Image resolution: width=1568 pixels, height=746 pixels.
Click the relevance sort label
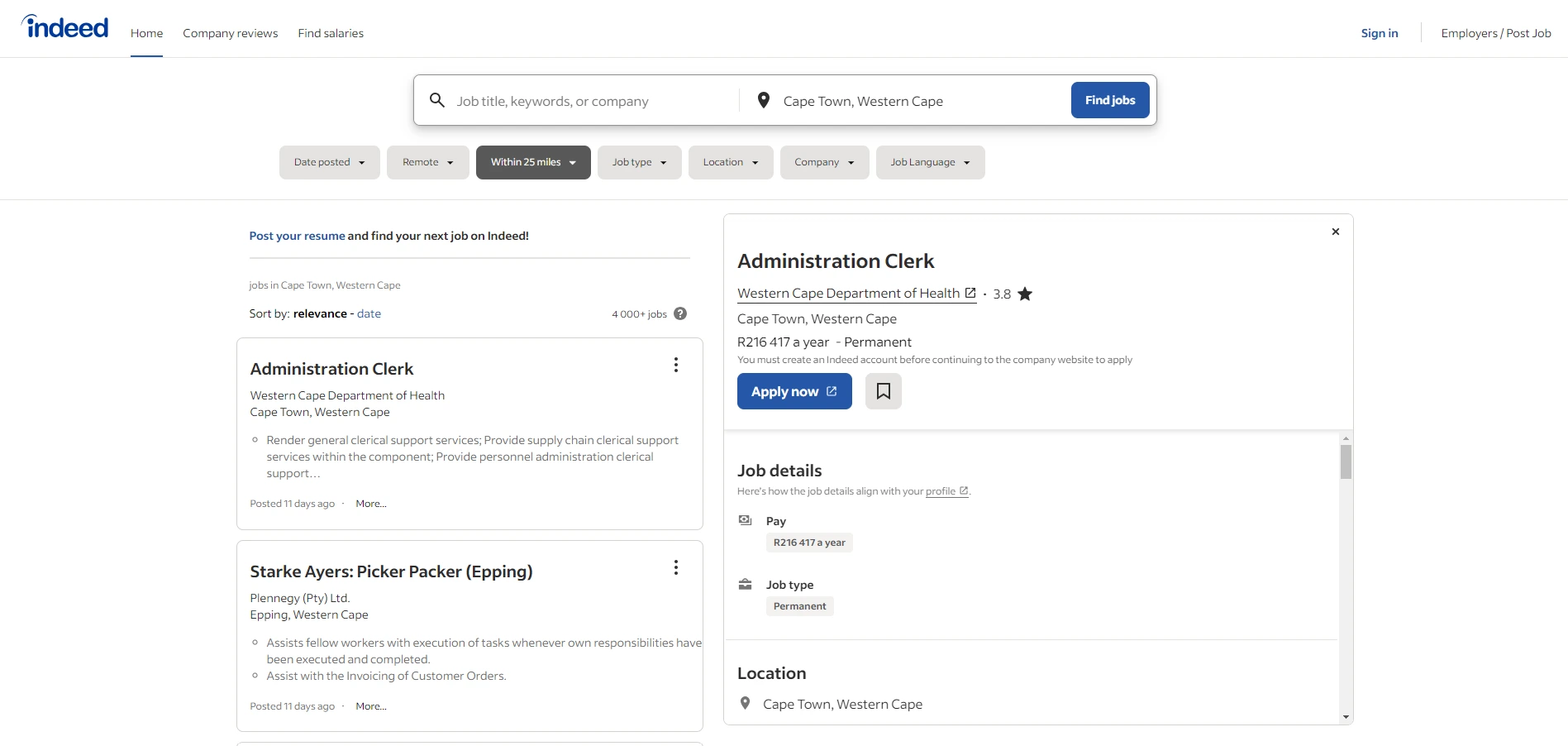pos(320,313)
